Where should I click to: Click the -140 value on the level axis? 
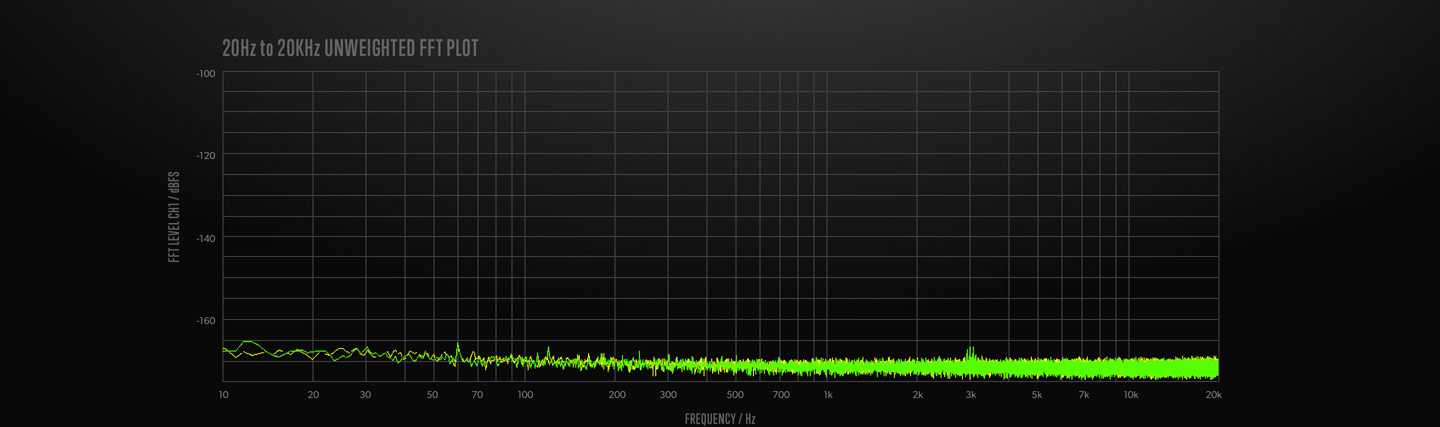(x=206, y=238)
